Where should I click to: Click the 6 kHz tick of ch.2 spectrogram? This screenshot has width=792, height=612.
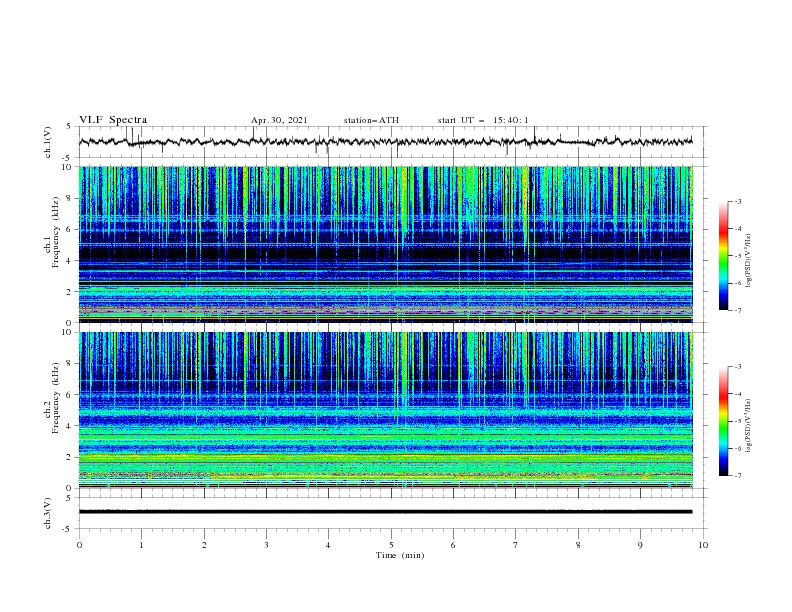coord(69,395)
